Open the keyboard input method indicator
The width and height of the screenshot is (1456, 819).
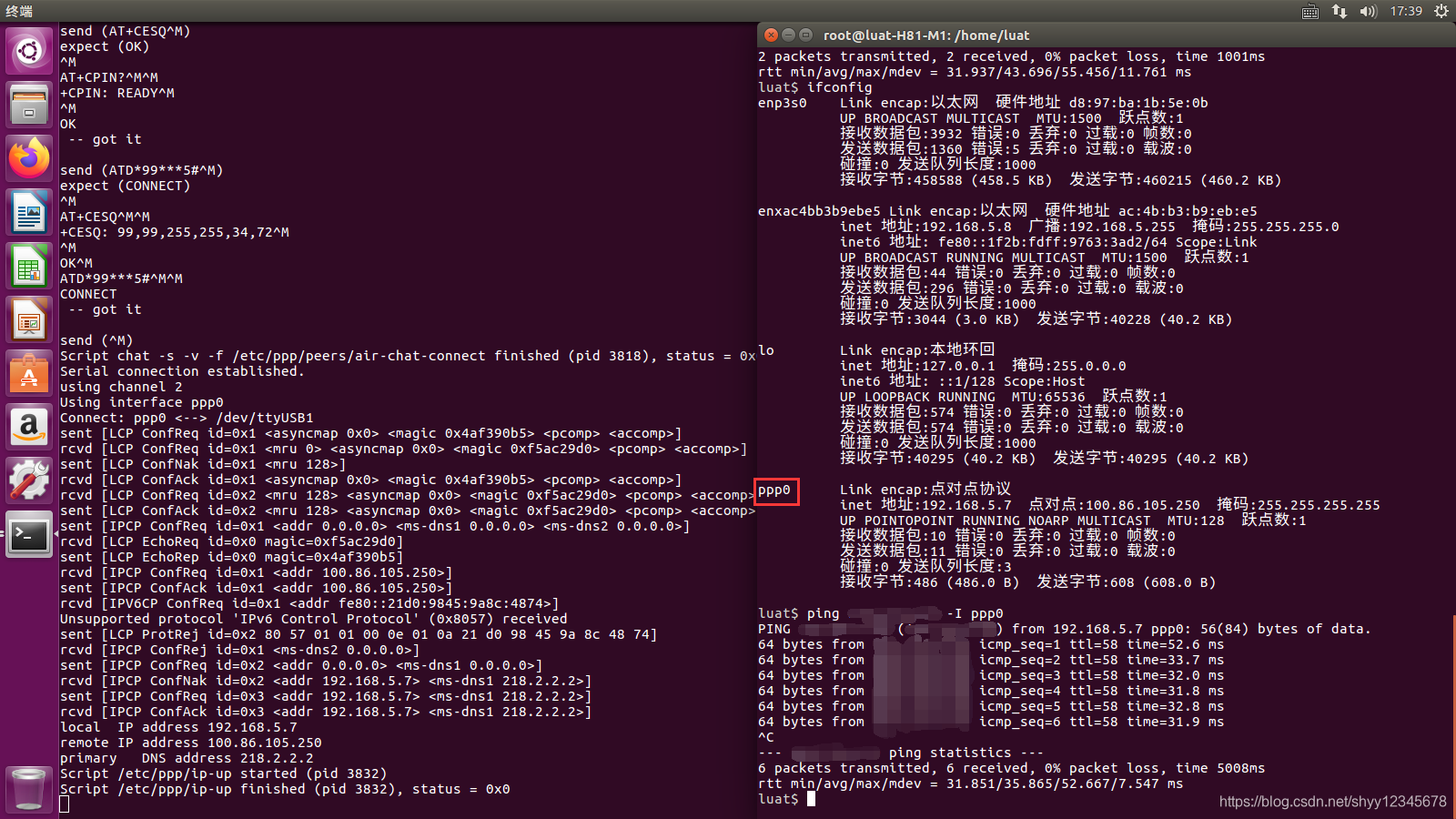pos(1310,11)
